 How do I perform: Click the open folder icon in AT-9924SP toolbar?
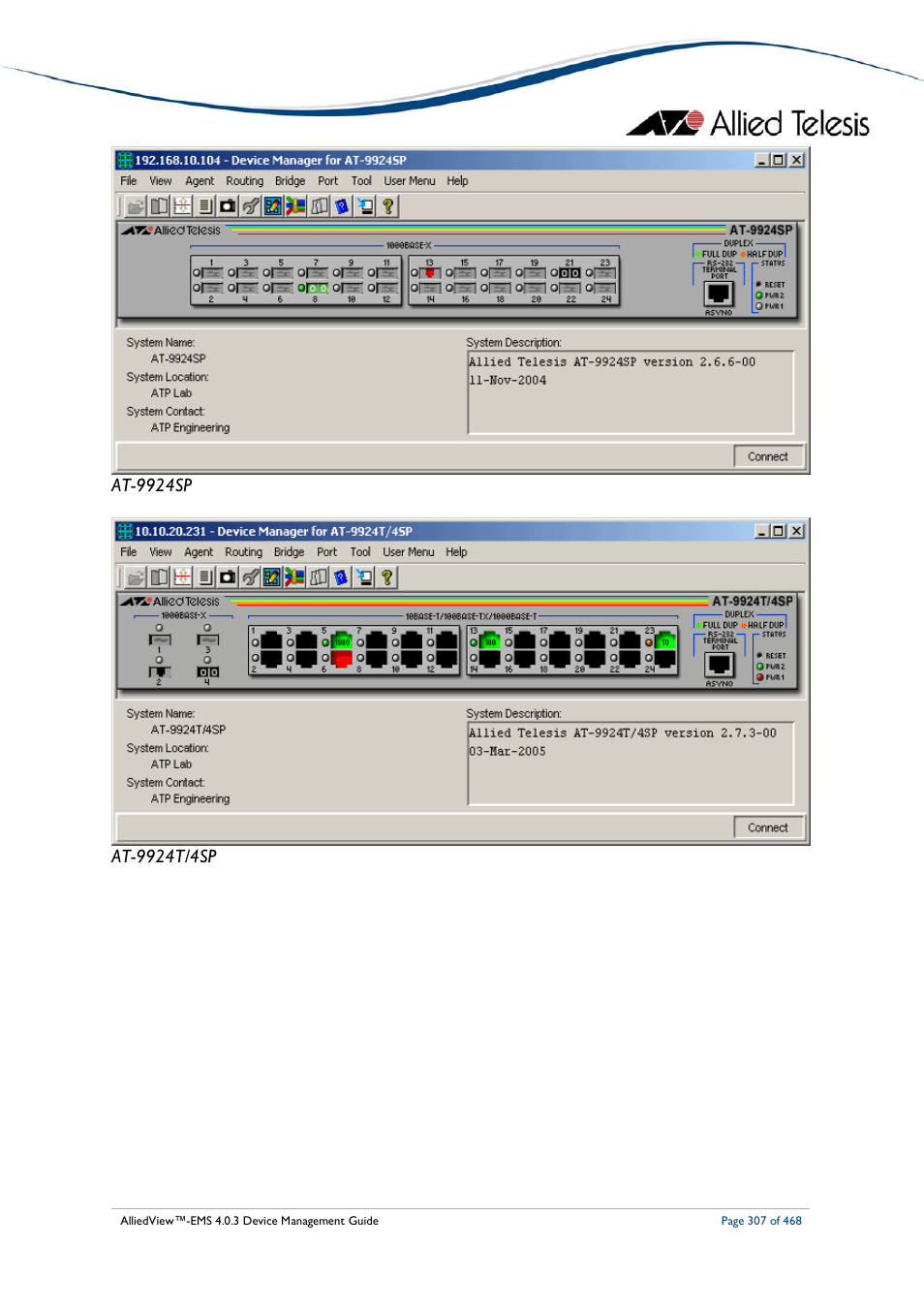point(136,206)
